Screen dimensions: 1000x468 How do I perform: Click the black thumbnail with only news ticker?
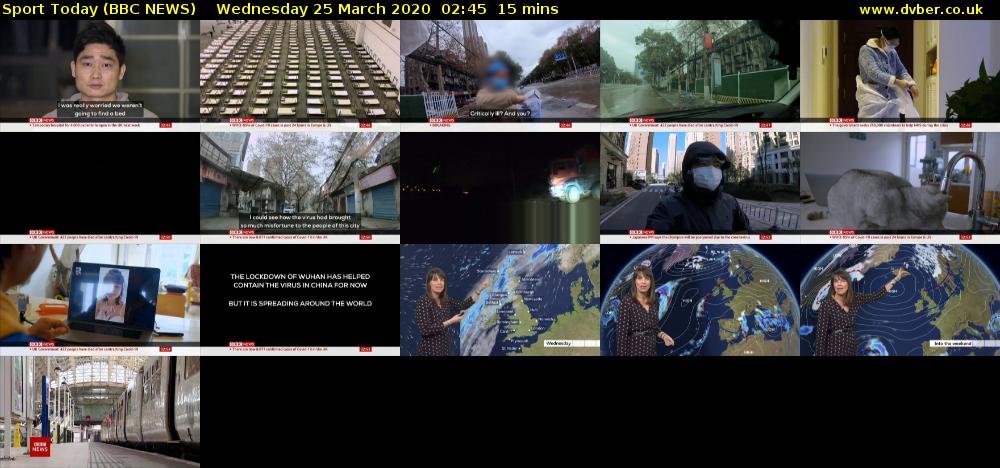pos(99,187)
